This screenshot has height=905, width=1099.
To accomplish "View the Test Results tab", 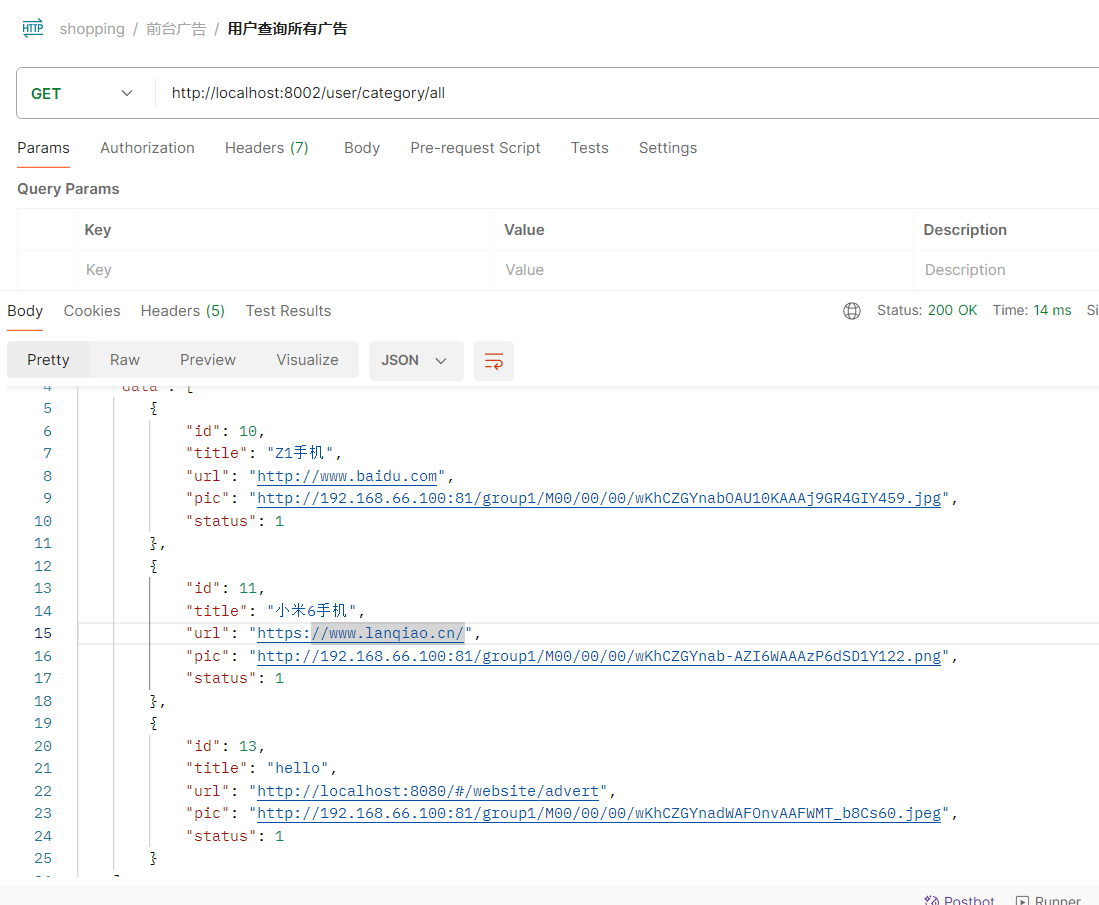I will 288,311.
